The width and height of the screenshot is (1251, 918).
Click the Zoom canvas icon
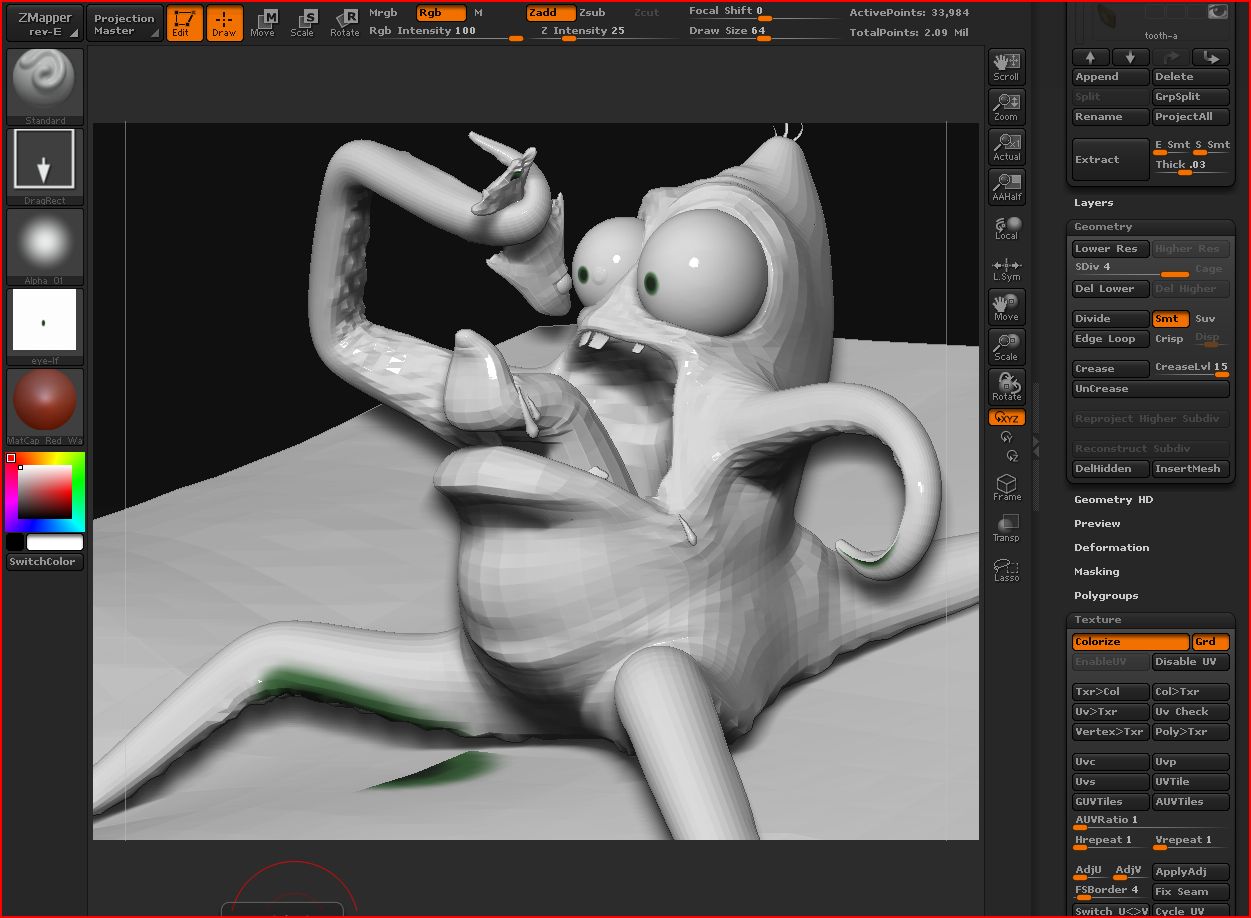point(1006,106)
